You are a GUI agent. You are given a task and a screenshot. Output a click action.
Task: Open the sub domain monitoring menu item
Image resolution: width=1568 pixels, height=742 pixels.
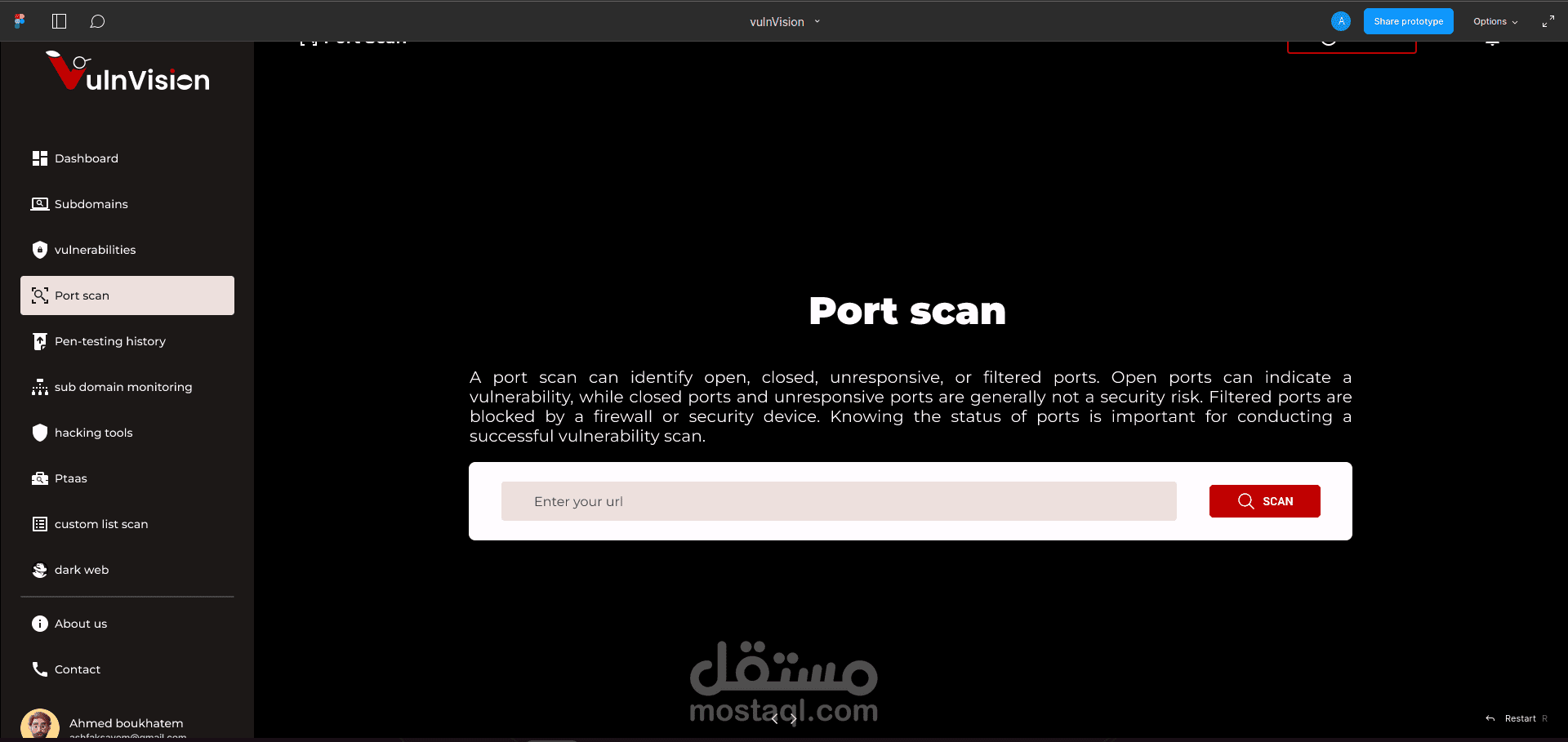[x=127, y=387]
